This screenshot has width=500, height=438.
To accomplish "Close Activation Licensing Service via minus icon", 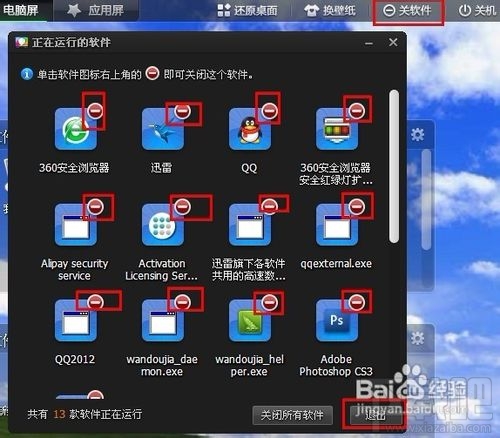I will 183,207.
